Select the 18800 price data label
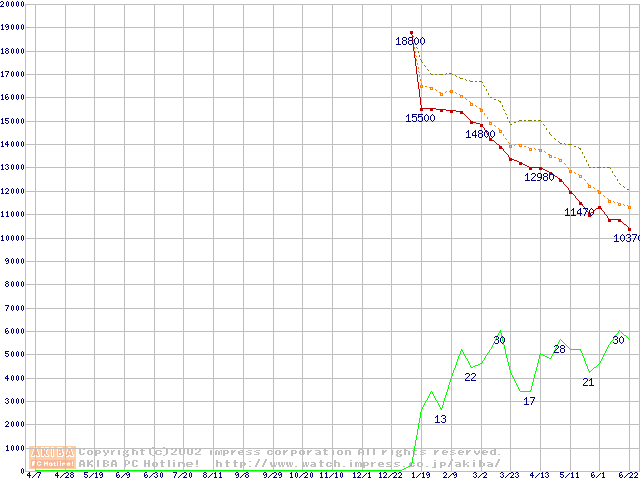The image size is (640, 480). click(410, 41)
